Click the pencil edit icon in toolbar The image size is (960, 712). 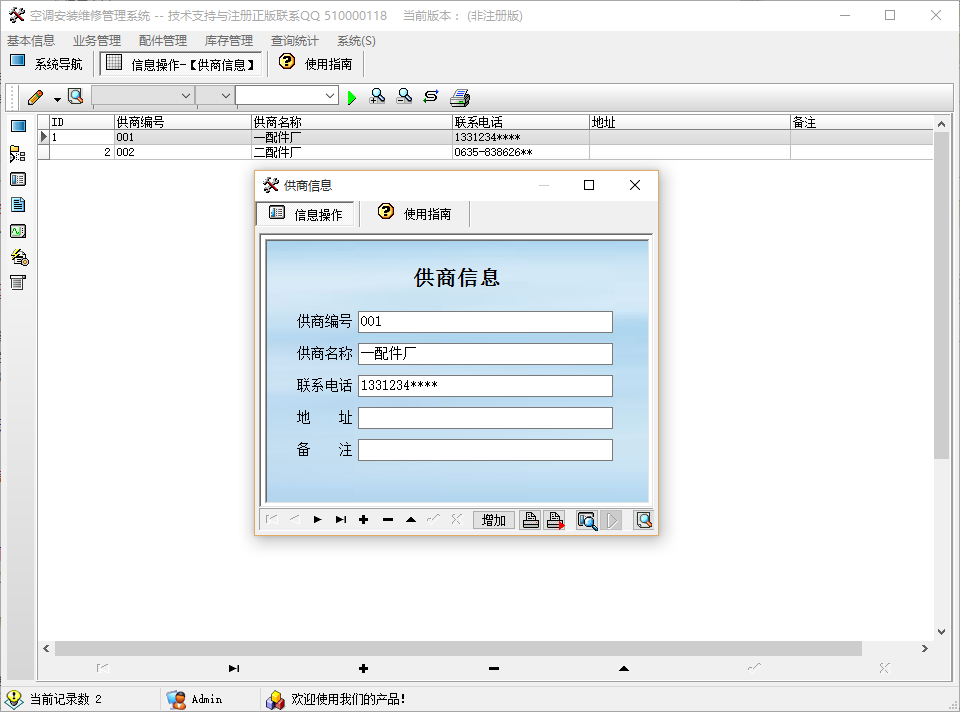click(36, 97)
